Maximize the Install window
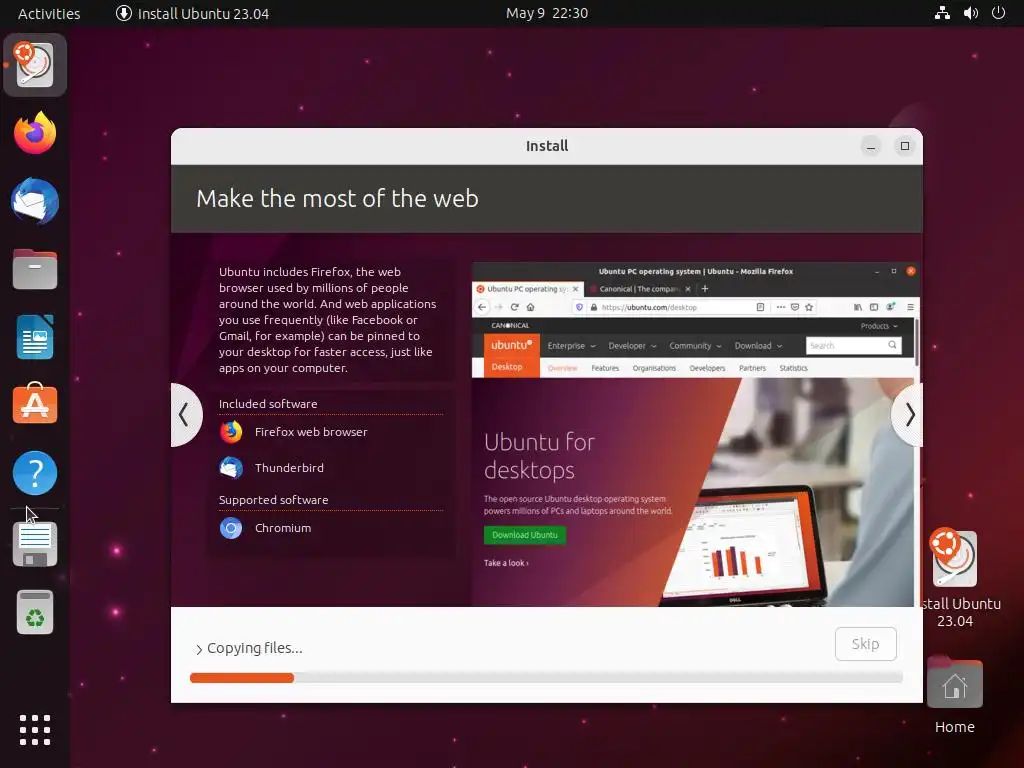 [904, 146]
